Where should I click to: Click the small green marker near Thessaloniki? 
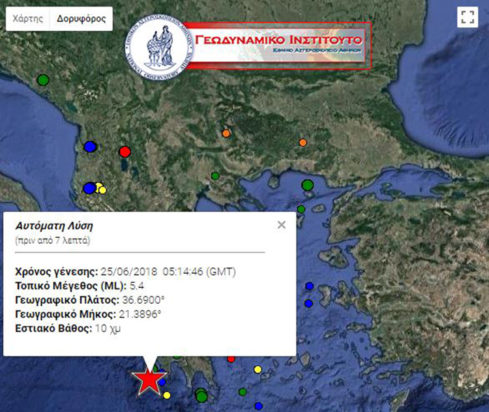pos(215,176)
